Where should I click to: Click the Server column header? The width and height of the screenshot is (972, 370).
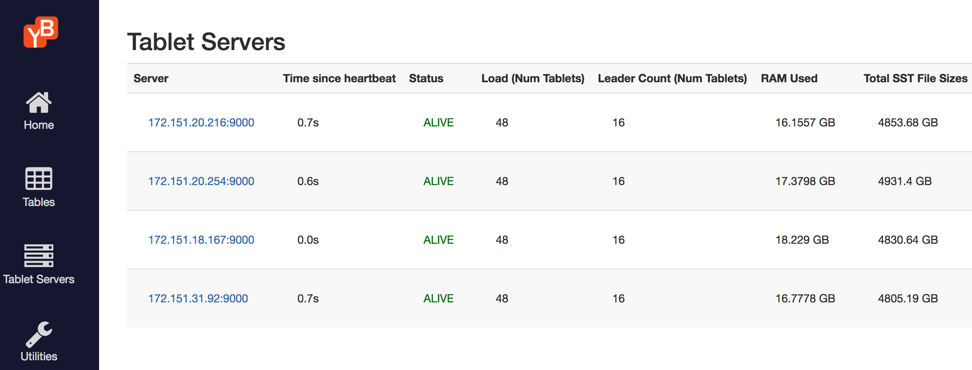point(151,79)
